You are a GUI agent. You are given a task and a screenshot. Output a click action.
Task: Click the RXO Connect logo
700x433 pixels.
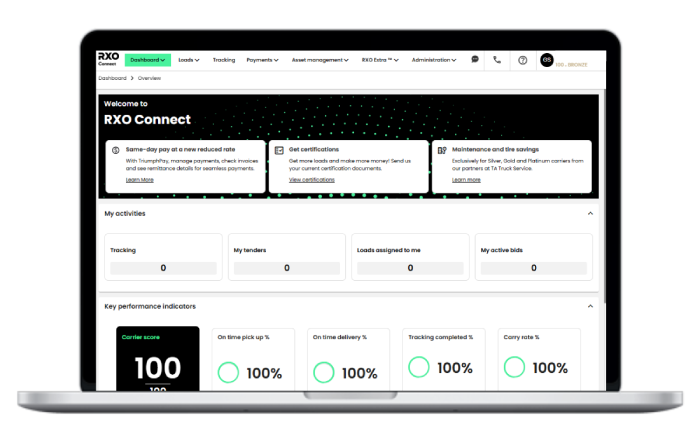point(107,60)
